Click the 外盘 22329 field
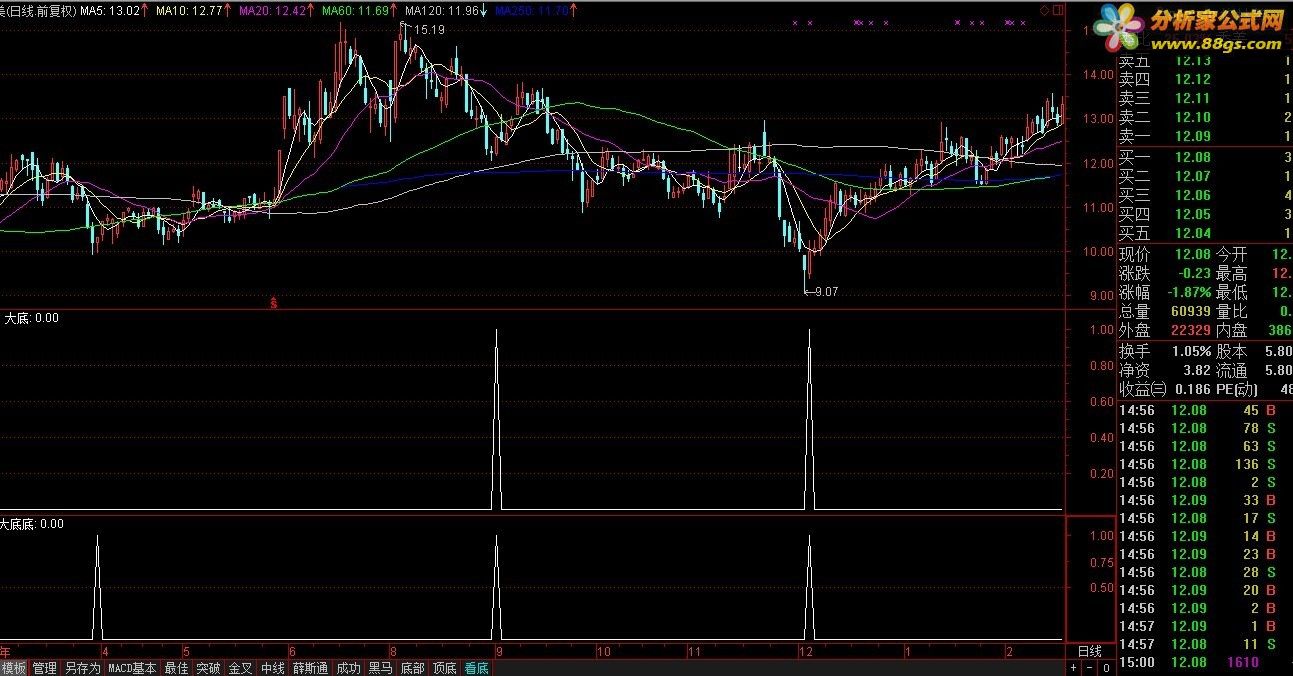Viewport: 1293px width, 676px height. pos(1164,330)
